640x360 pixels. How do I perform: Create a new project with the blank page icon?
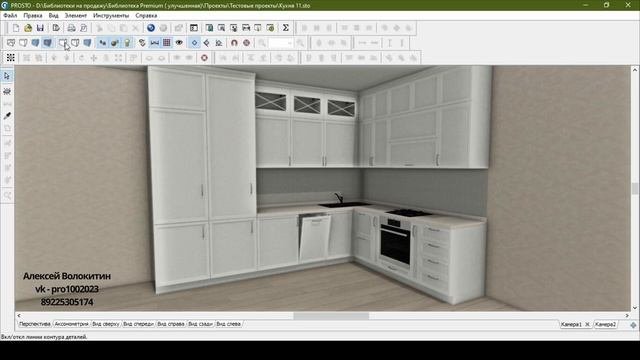point(16,28)
